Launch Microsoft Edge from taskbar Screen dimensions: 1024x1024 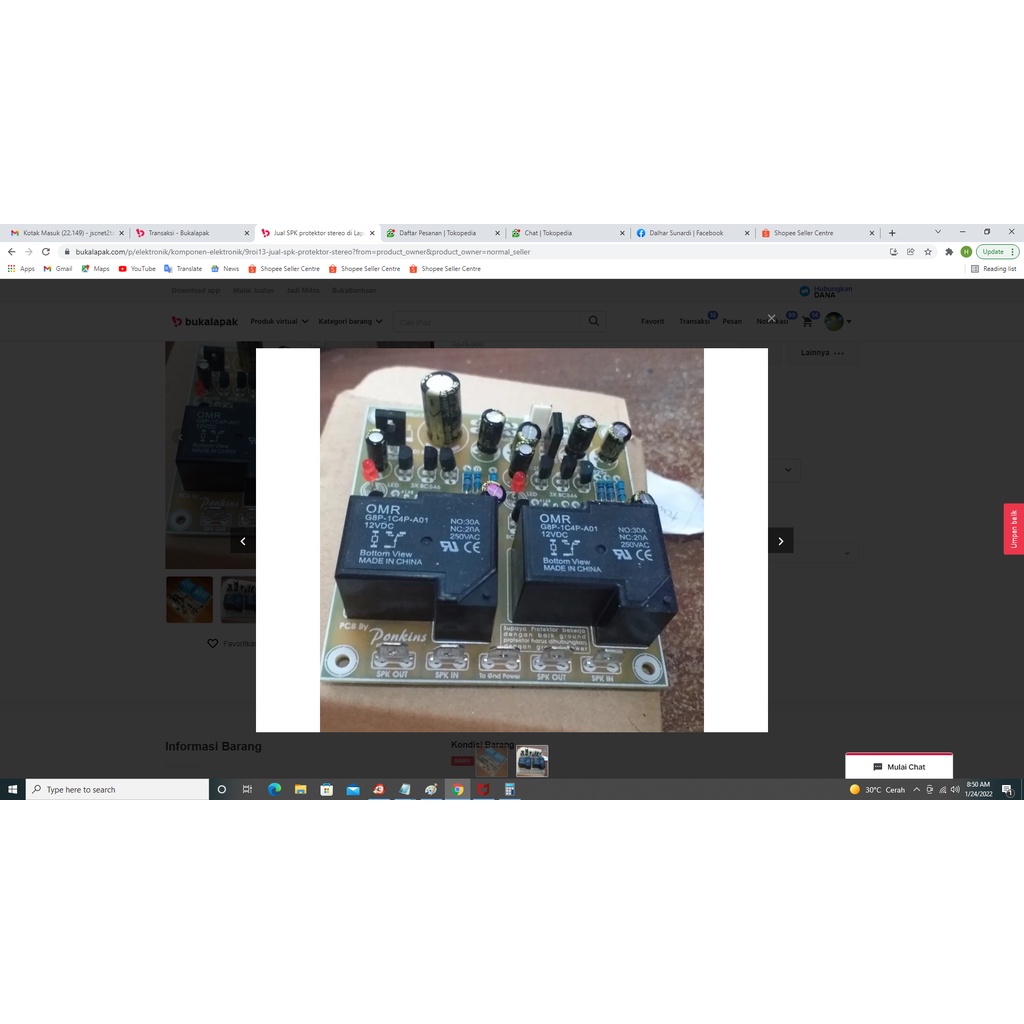pos(274,789)
